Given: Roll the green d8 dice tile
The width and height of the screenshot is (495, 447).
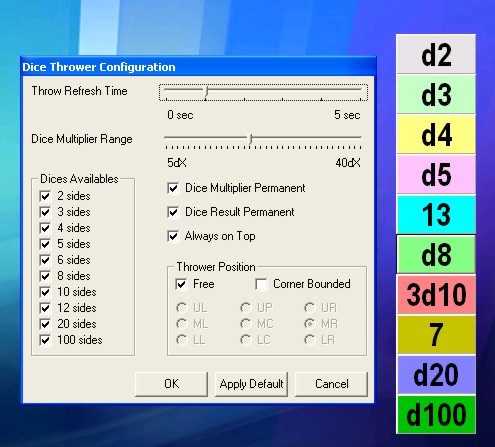Looking at the screenshot, I should [x=436, y=254].
